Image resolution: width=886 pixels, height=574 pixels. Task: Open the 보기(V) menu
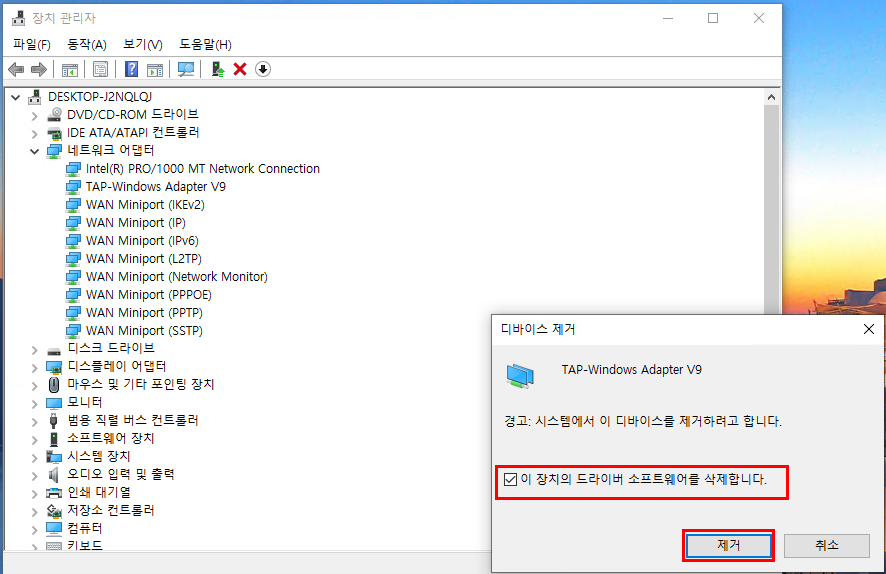coord(143,44)
